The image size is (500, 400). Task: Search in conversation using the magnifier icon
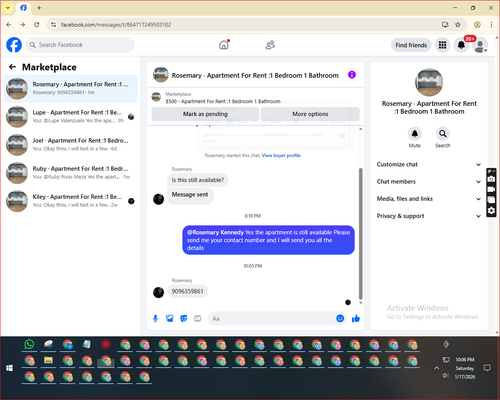(442, 134)
